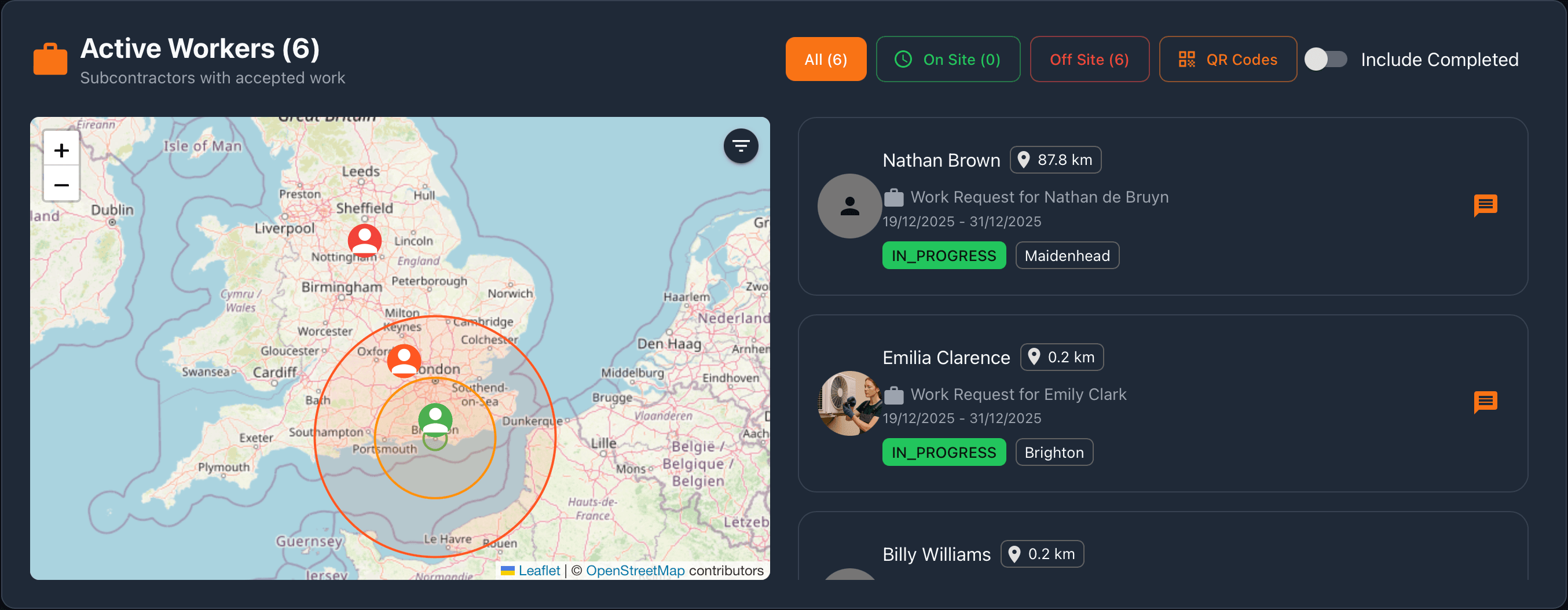Click the green worker marker near Brighton
The image size is (1568, 610).
(435, 419)
